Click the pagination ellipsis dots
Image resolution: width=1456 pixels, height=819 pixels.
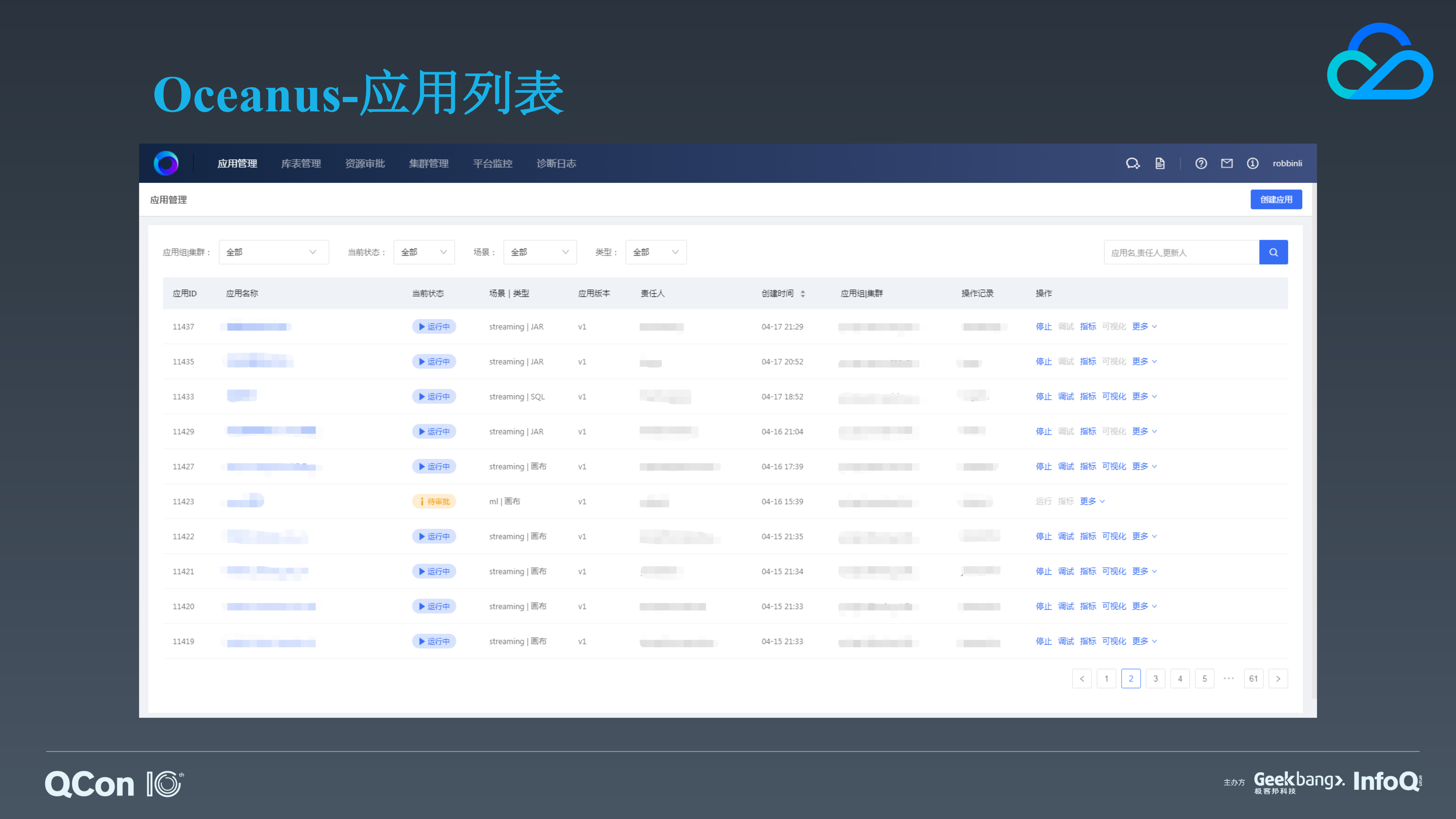[1229, 678]
